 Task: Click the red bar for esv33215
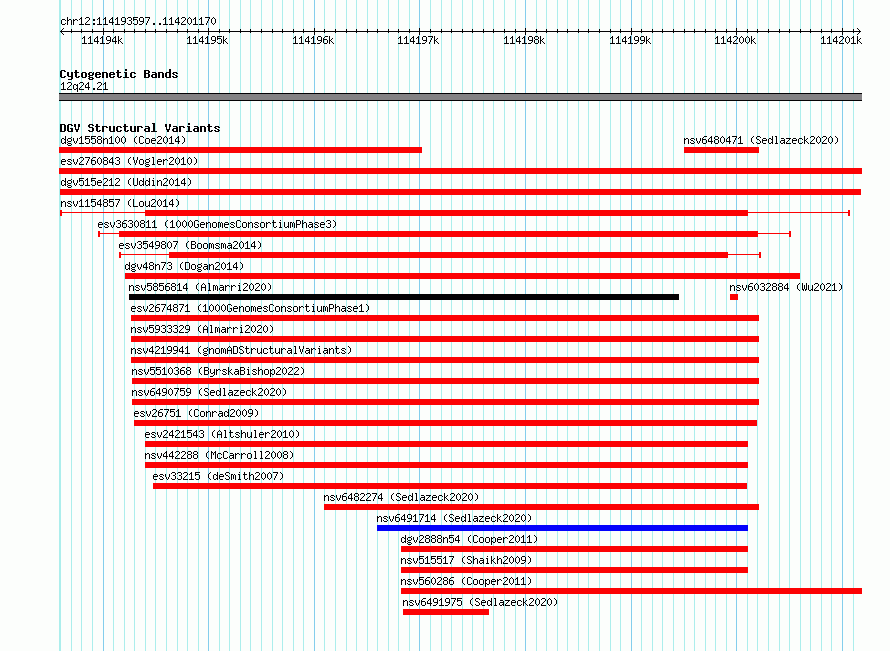coord(450,486)
